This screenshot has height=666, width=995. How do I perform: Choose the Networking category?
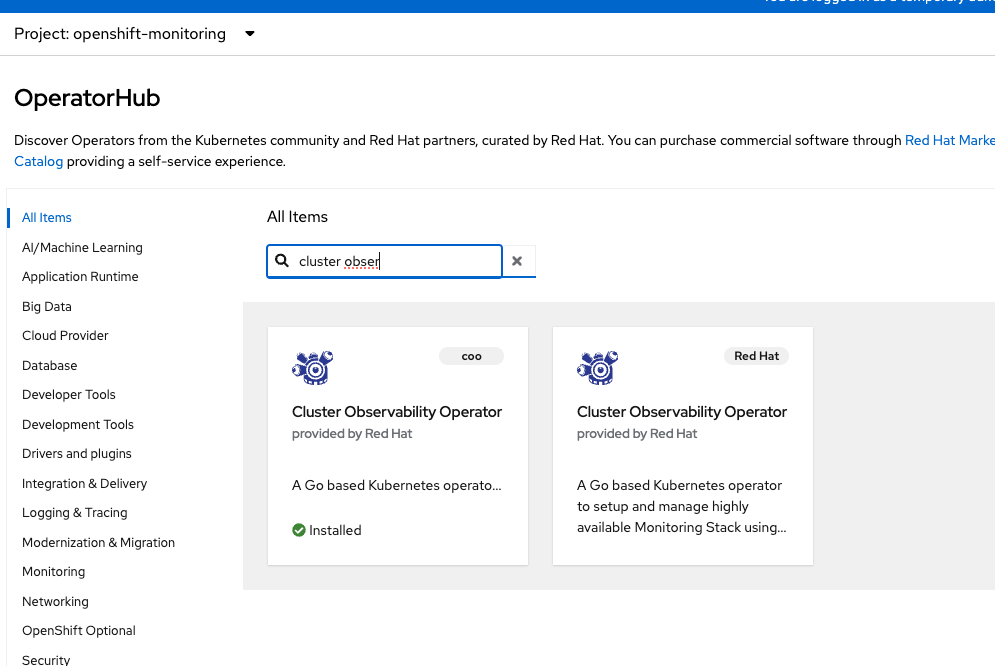click(x=55, y=602)
